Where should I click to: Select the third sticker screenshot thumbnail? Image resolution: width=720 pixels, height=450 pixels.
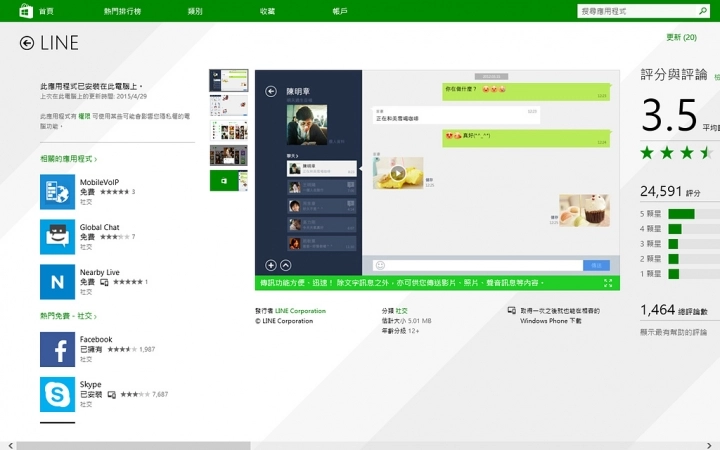point(229,130)
